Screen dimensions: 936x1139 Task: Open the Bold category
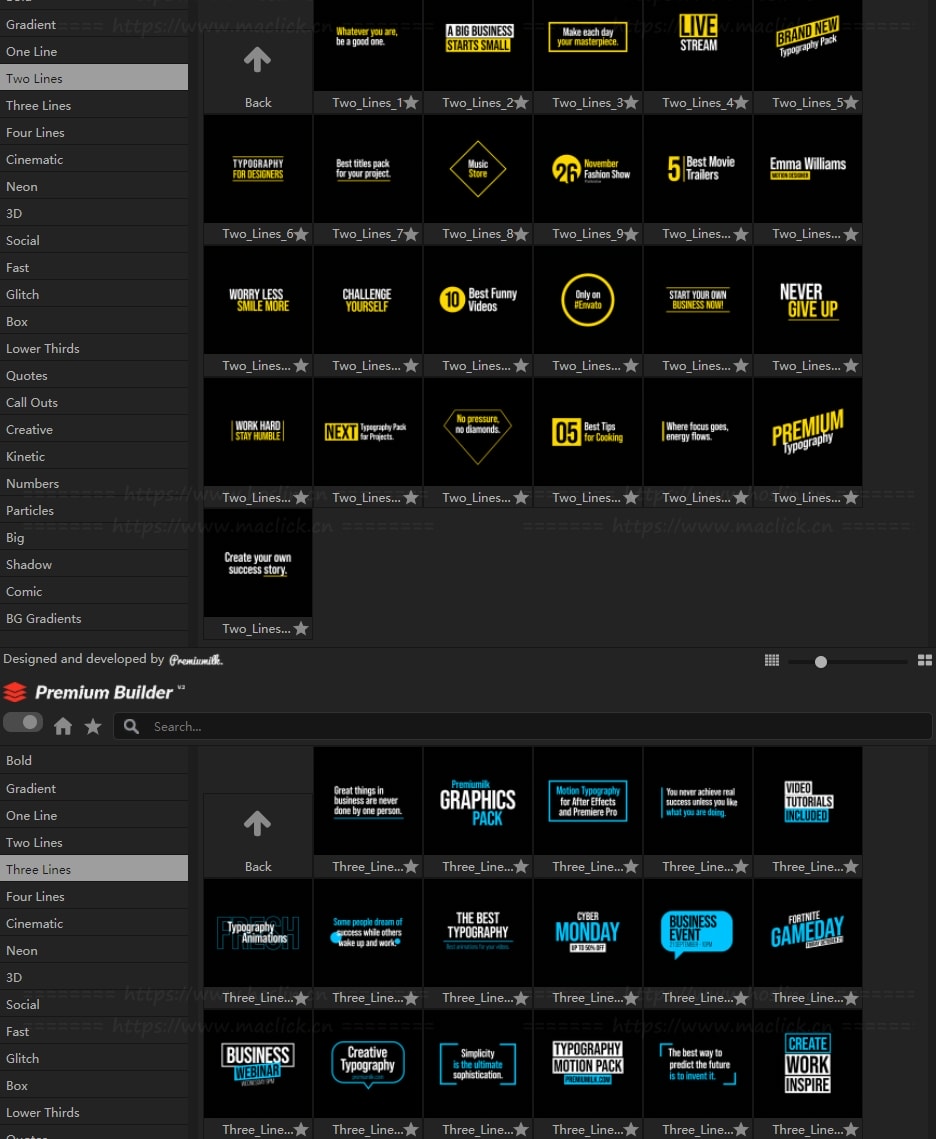[x=94, y=761]
